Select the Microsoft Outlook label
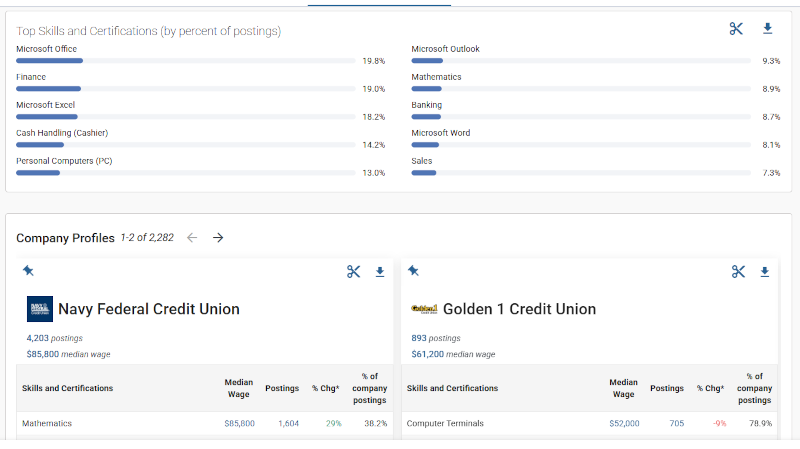 pos(445,49)
